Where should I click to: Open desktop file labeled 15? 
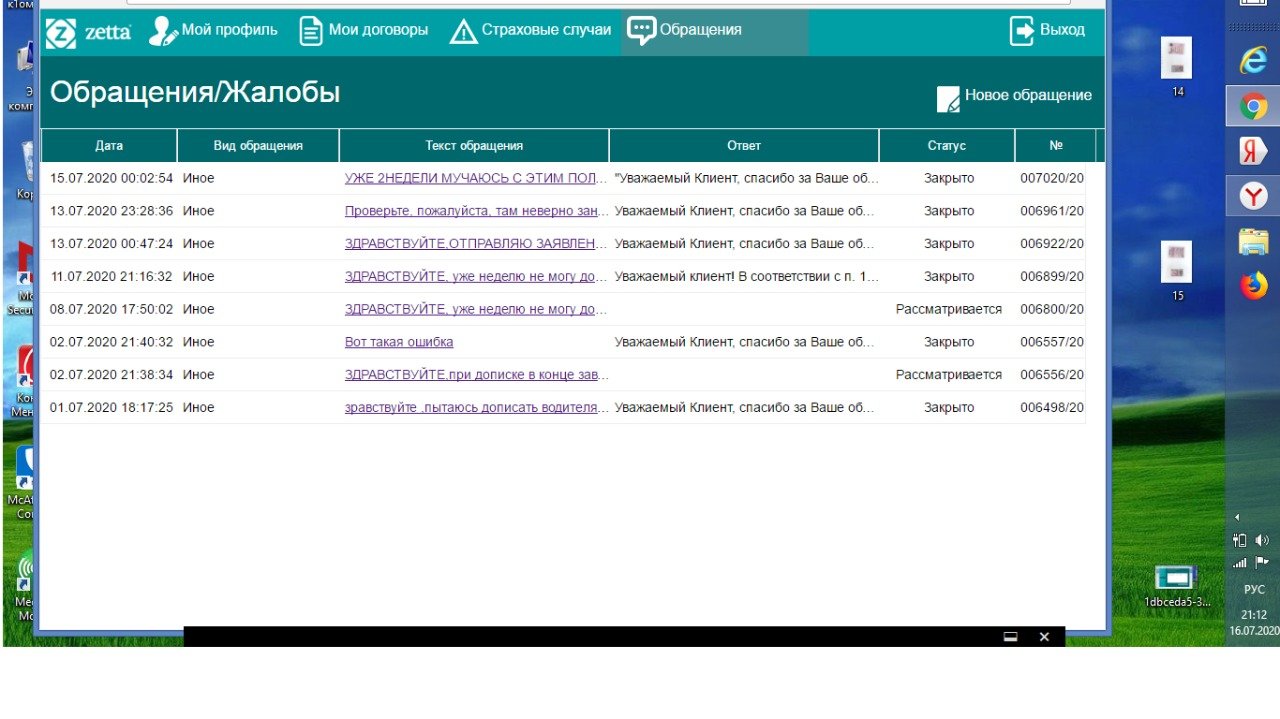1177,270
